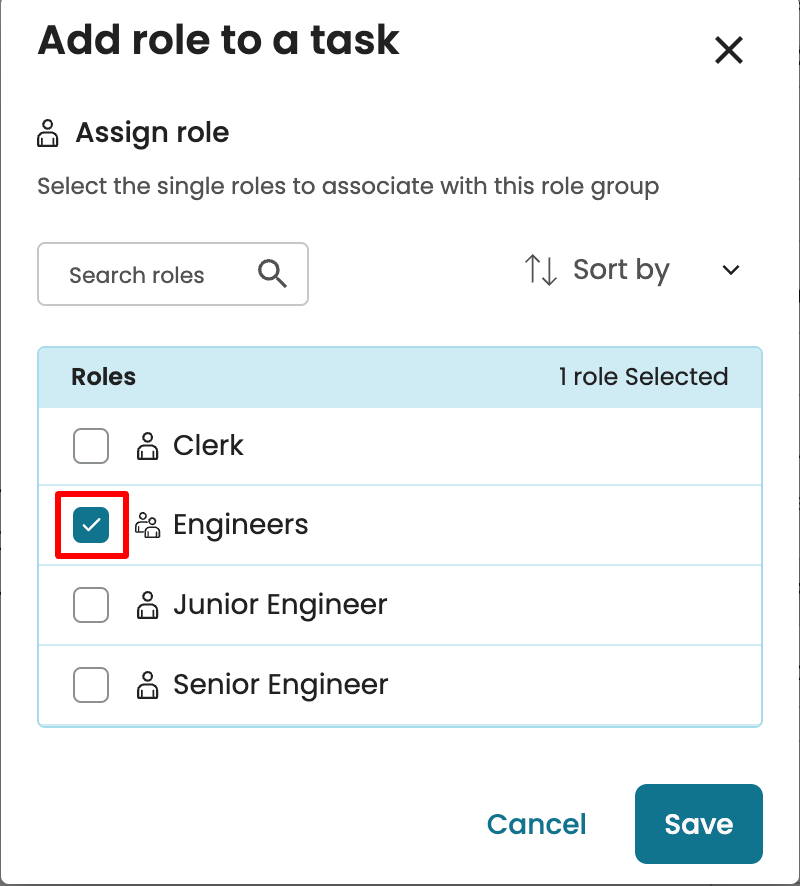Open the Sort by dropdown label
The image size is (800, 886).
click(x=621, y=270)
